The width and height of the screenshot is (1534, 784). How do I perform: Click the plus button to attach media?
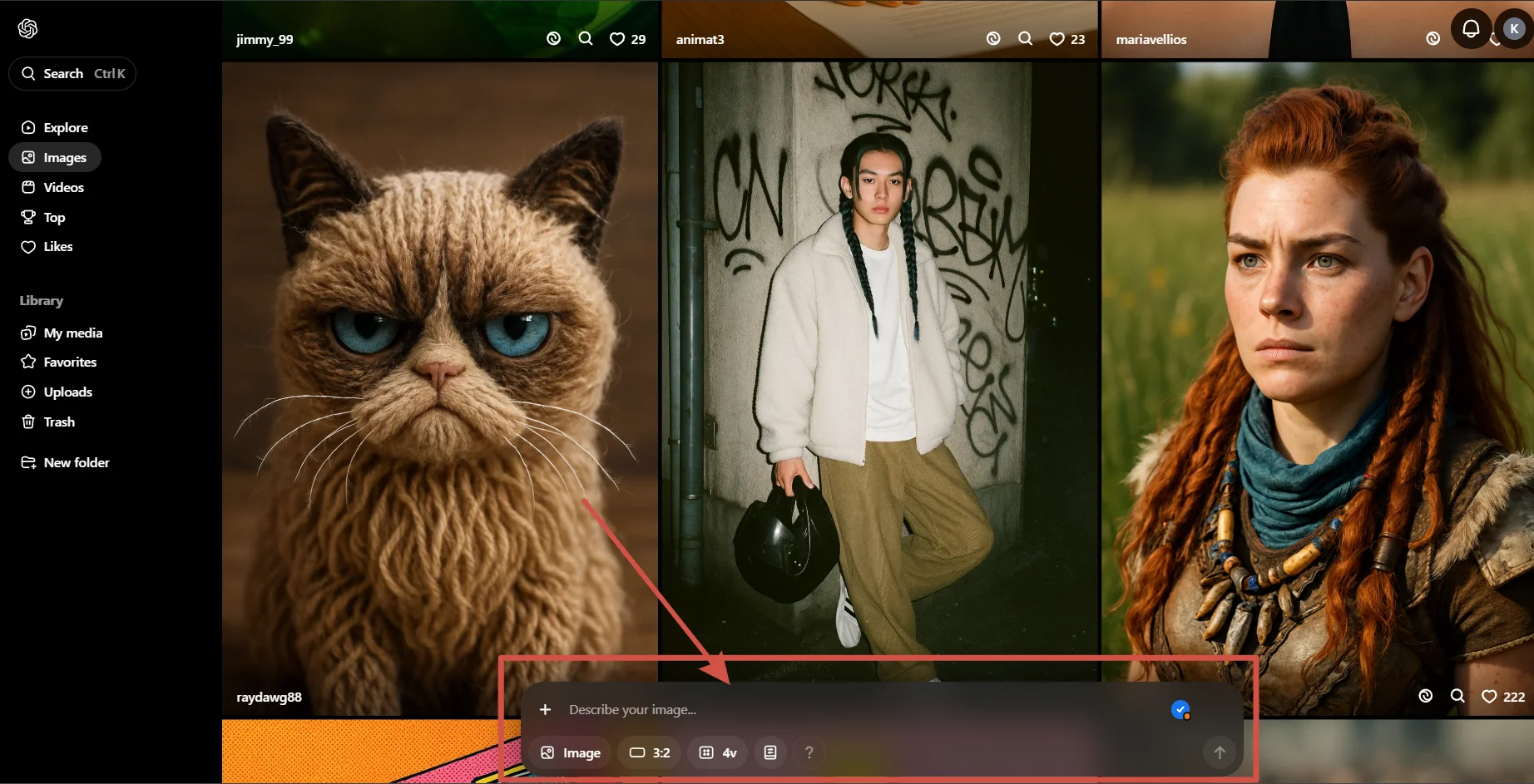545,709
